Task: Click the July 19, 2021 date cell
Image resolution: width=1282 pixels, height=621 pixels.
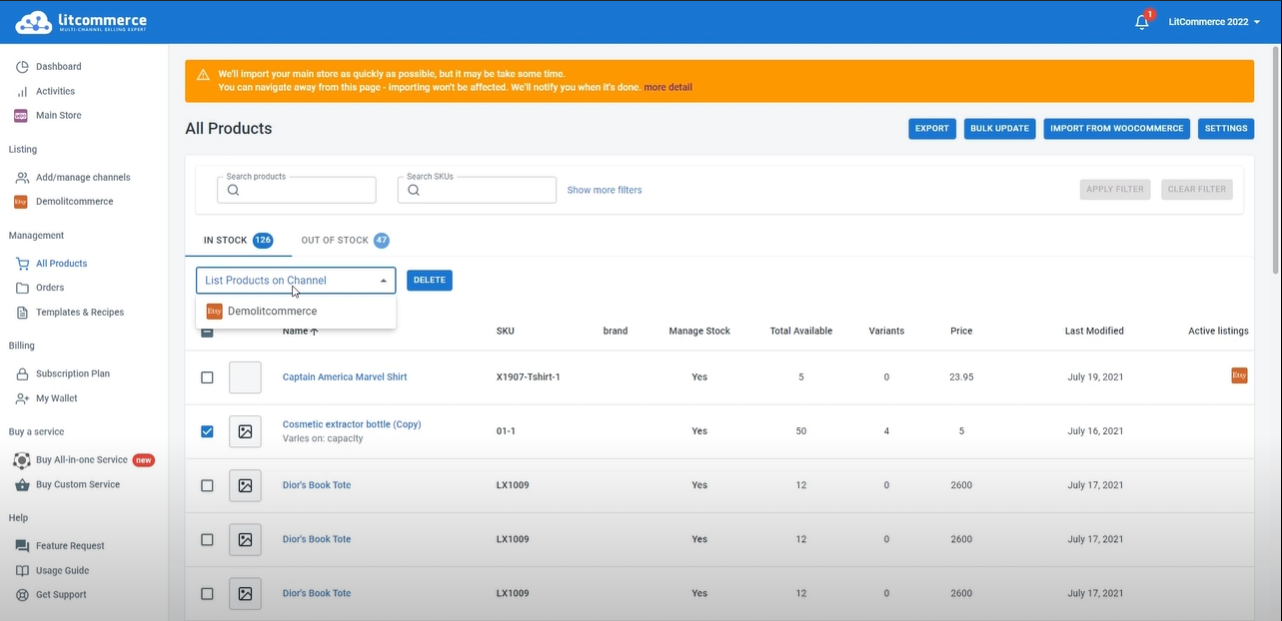Action: (x=1095, y=378)
